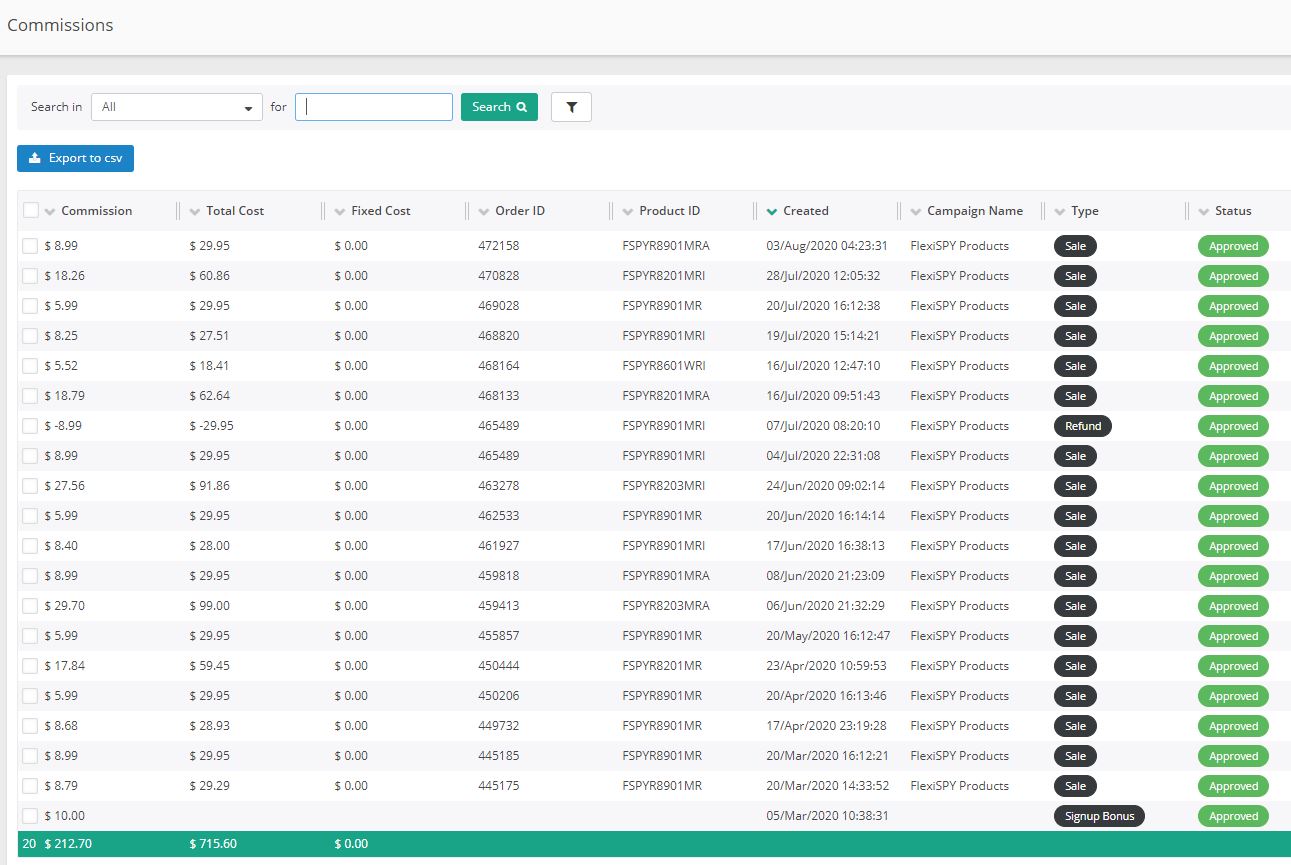
Task: Click the Created column header label
Action: 806,211
